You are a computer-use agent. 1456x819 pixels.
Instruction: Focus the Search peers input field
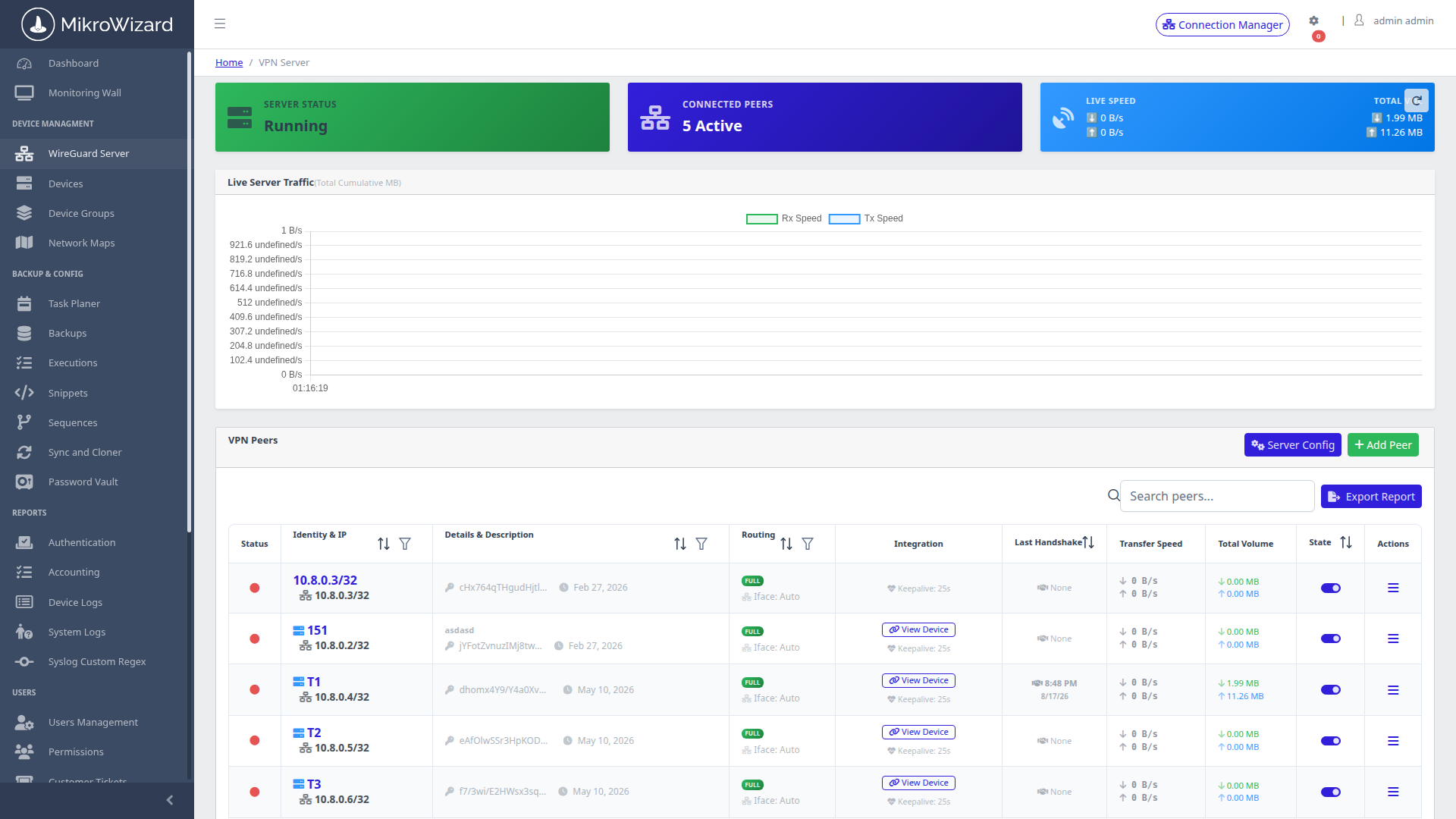[1217, 496]
